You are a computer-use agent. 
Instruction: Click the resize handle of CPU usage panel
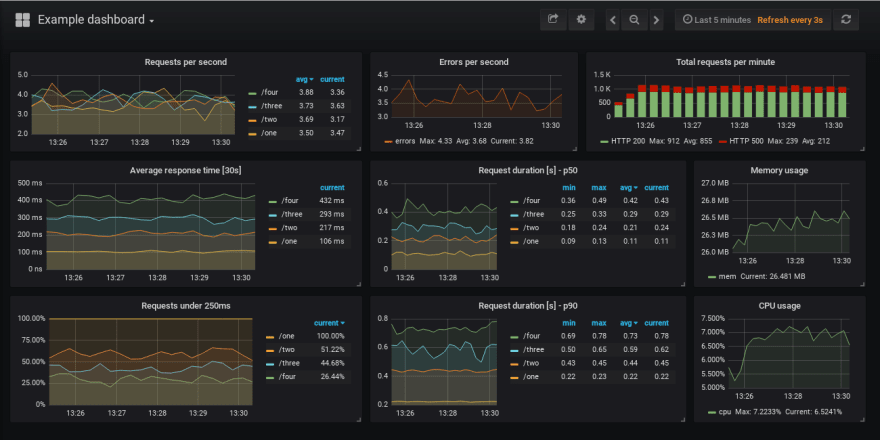tap(863, 419)
